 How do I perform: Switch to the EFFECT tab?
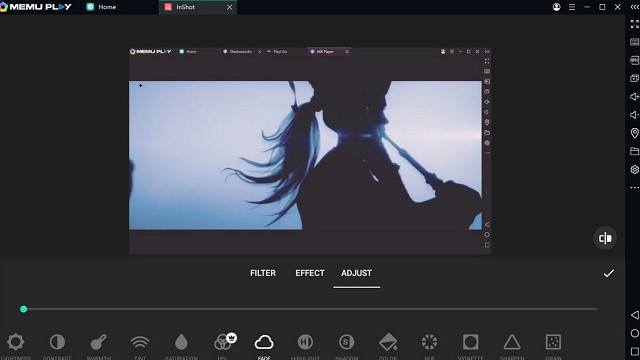tap(310, 273)
